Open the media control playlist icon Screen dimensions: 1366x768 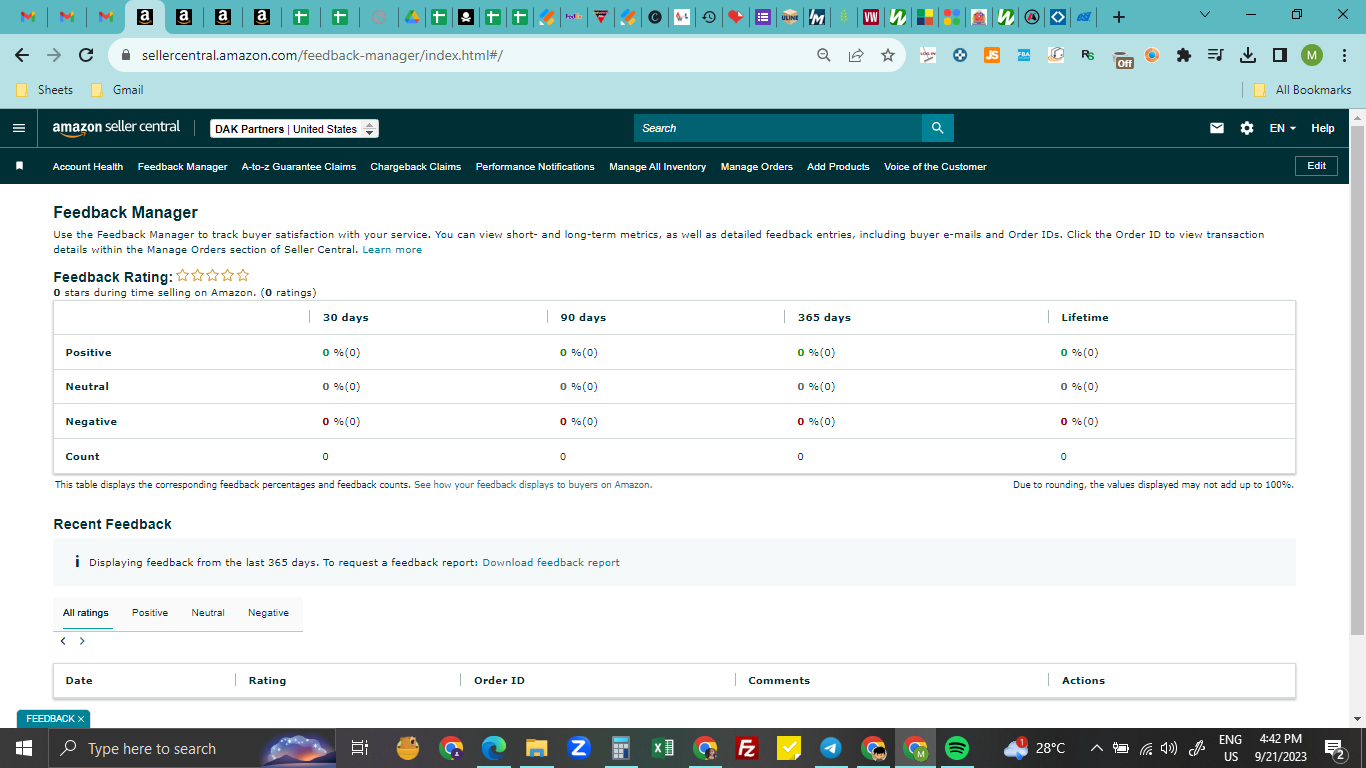(1216, 55)
